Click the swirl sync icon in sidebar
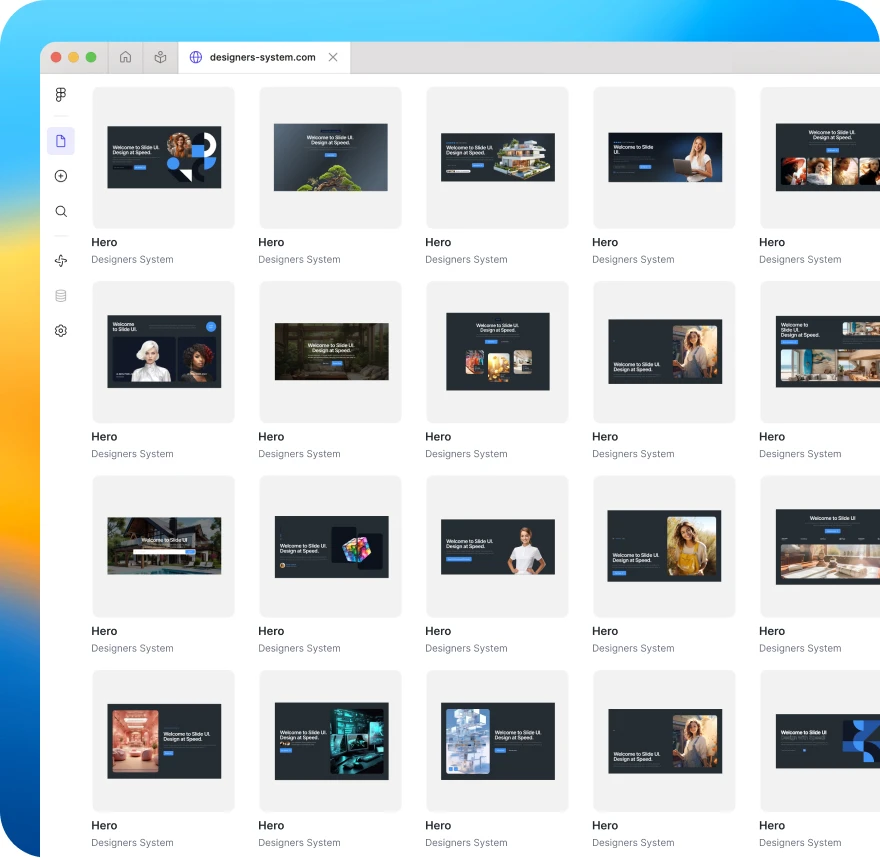The image size is (880, 858). [60, 260]
